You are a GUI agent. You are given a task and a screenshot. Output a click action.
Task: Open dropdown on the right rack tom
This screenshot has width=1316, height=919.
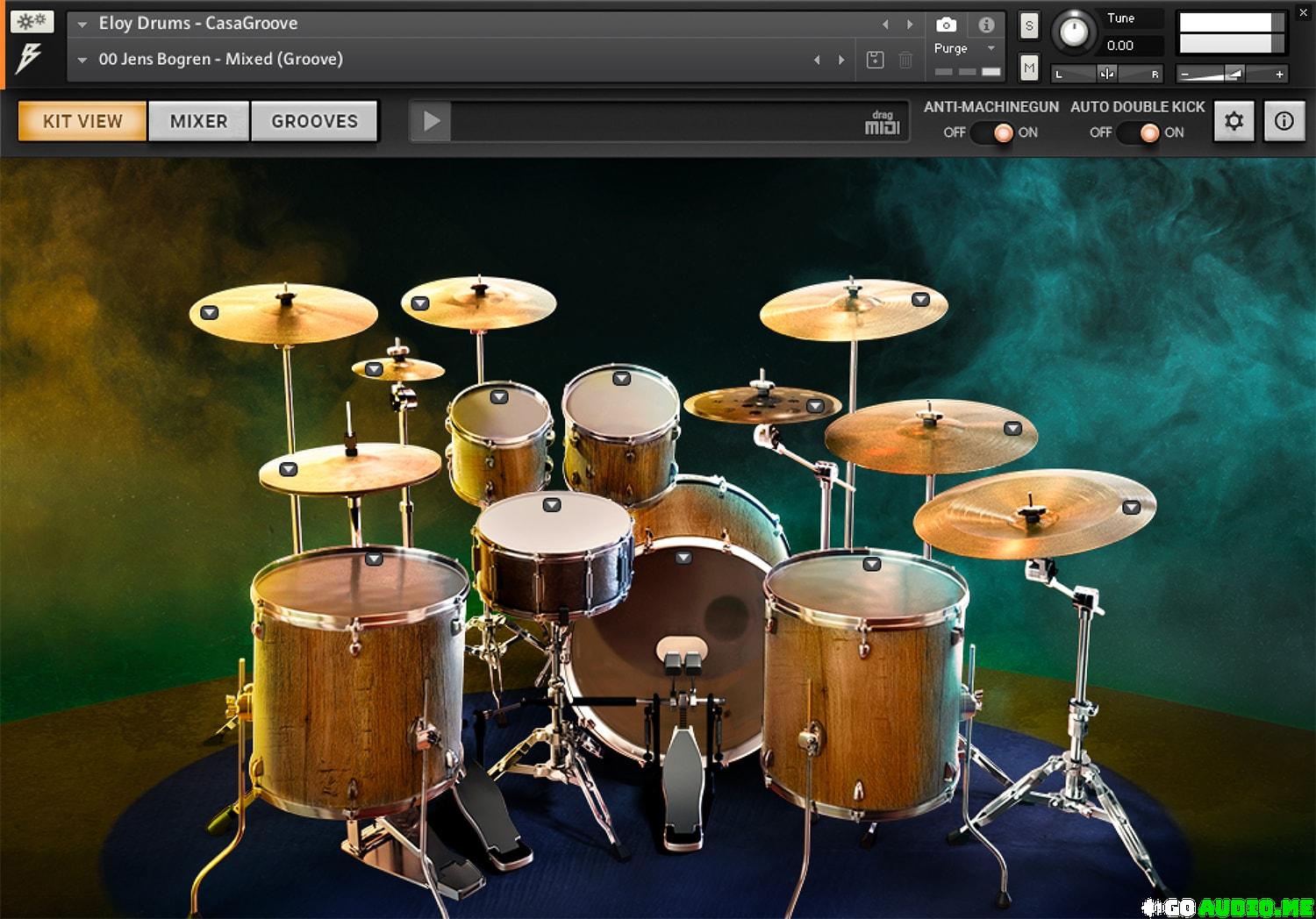coord(621,378)
